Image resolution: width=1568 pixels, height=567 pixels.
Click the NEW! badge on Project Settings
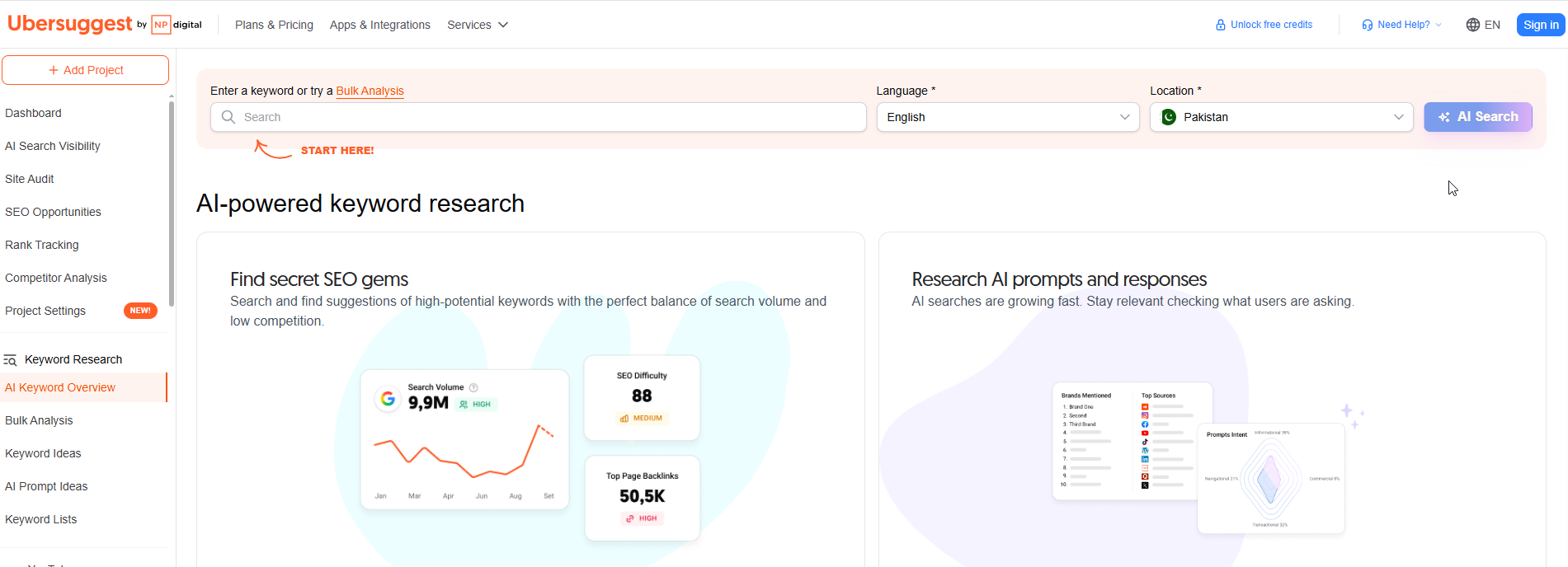point(140,311)
